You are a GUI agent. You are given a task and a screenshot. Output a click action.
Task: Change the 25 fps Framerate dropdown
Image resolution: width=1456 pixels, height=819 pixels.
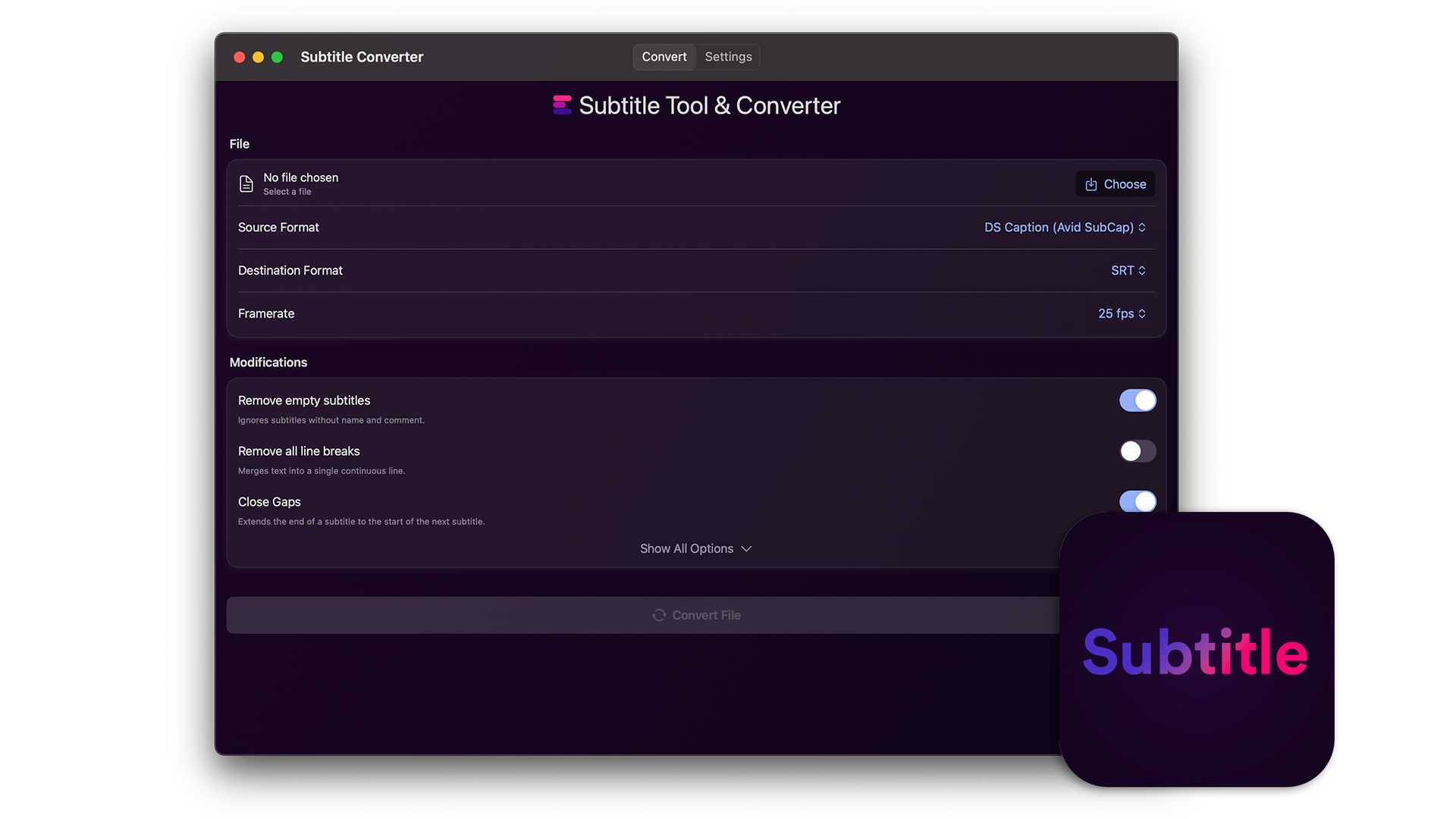click(x=1122, y=314)
